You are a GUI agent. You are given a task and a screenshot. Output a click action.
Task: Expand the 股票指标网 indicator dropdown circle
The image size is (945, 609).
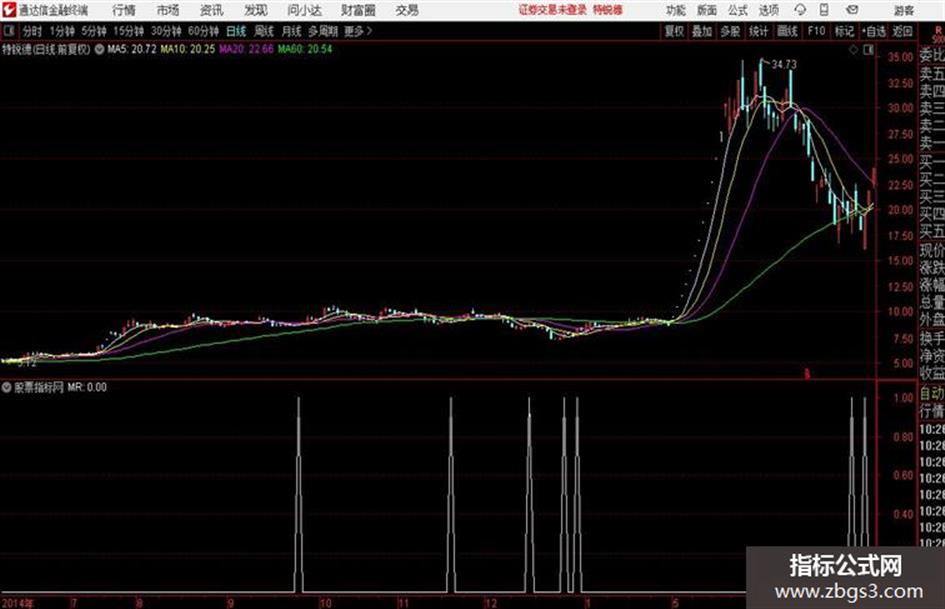[7, 387]
